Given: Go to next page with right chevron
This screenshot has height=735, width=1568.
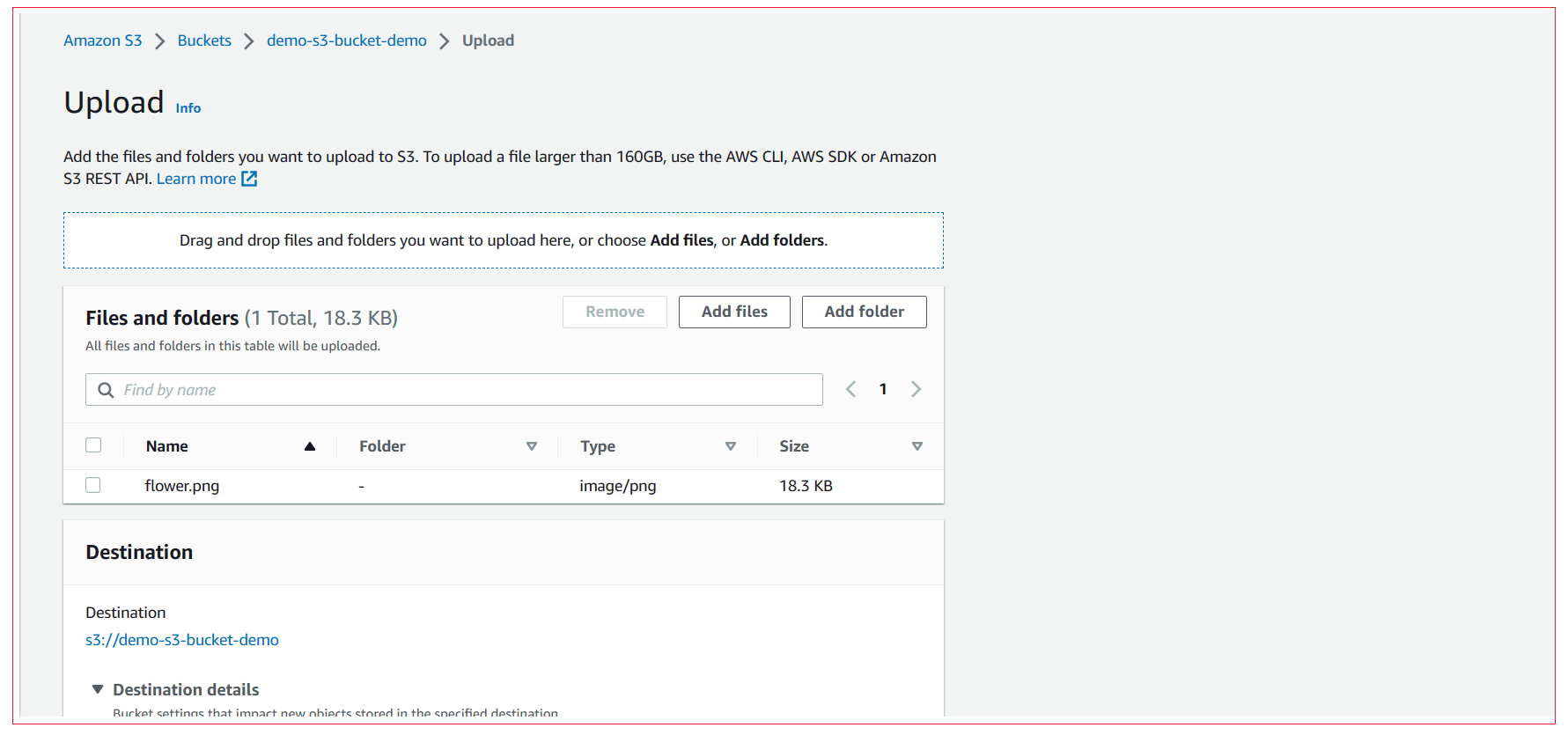Looking at the screenshot, I should (x=916, y=389).
